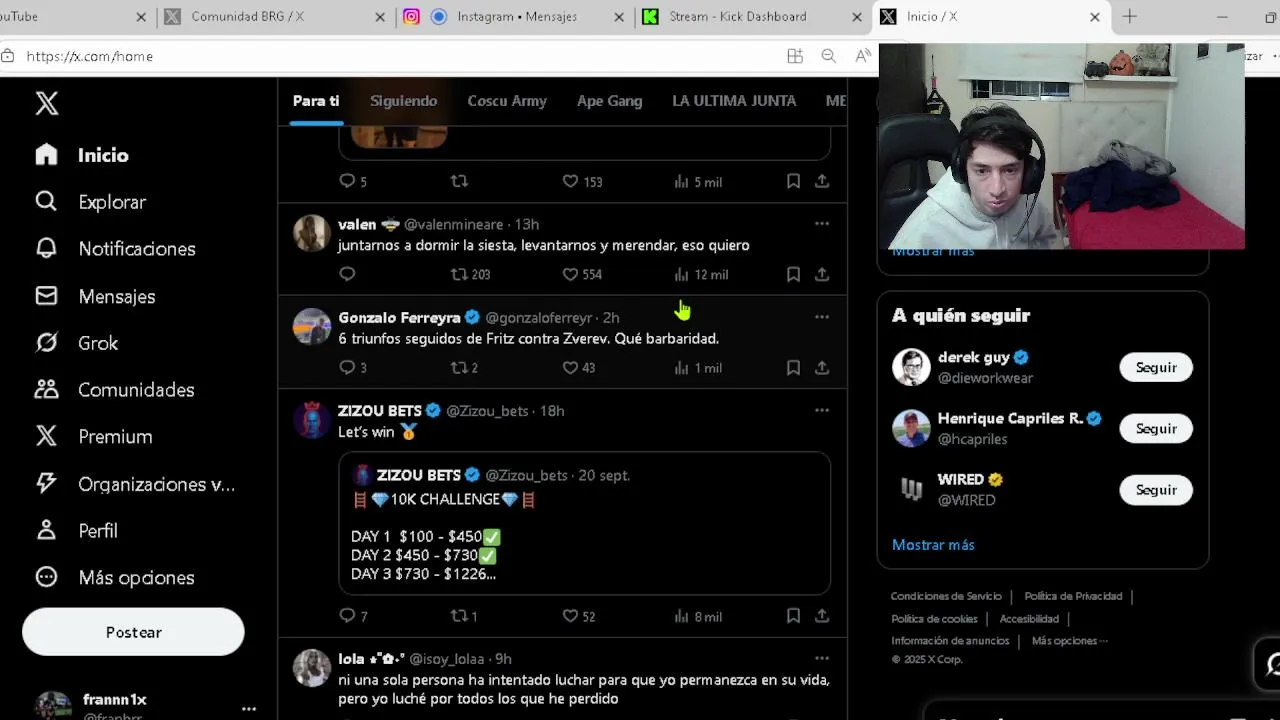Click the browser address bar URL
The height and width of the screenshot is (720, 1280).
click(89, 56)
